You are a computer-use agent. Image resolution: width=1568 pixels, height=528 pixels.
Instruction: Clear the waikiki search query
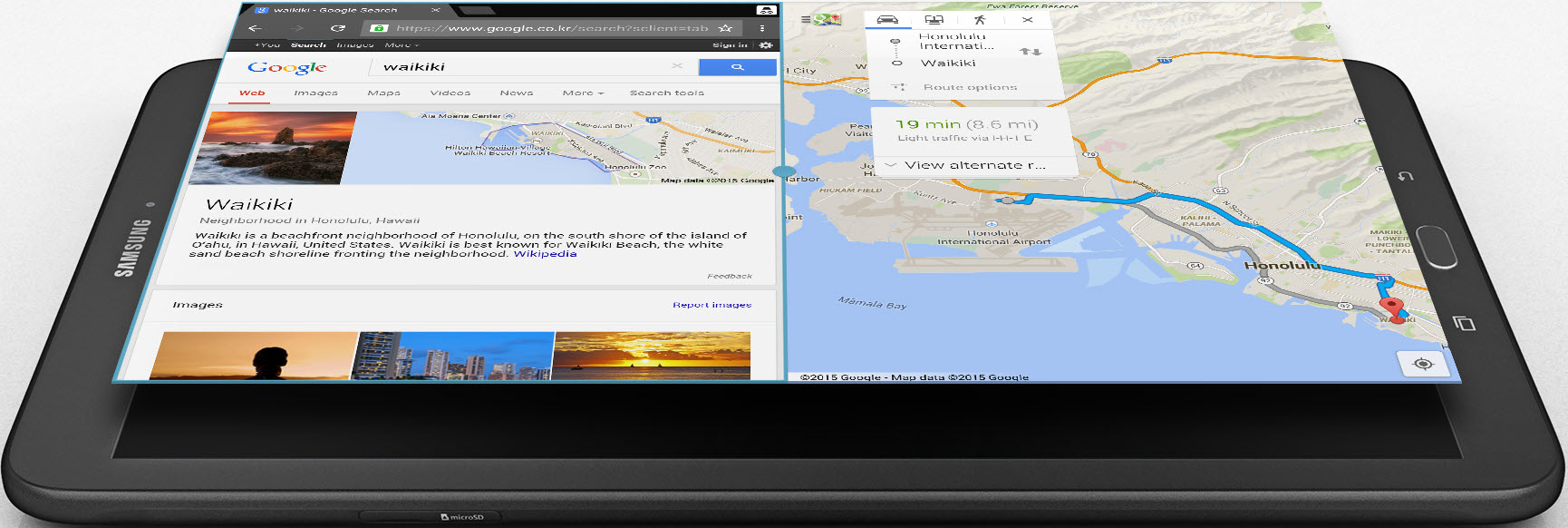tap(677, 66)
